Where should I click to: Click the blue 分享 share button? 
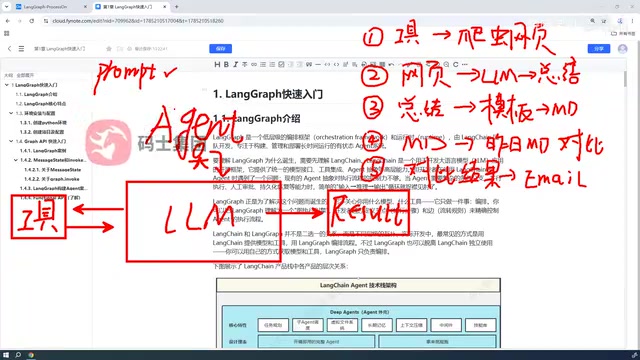[x=599, y=49]
